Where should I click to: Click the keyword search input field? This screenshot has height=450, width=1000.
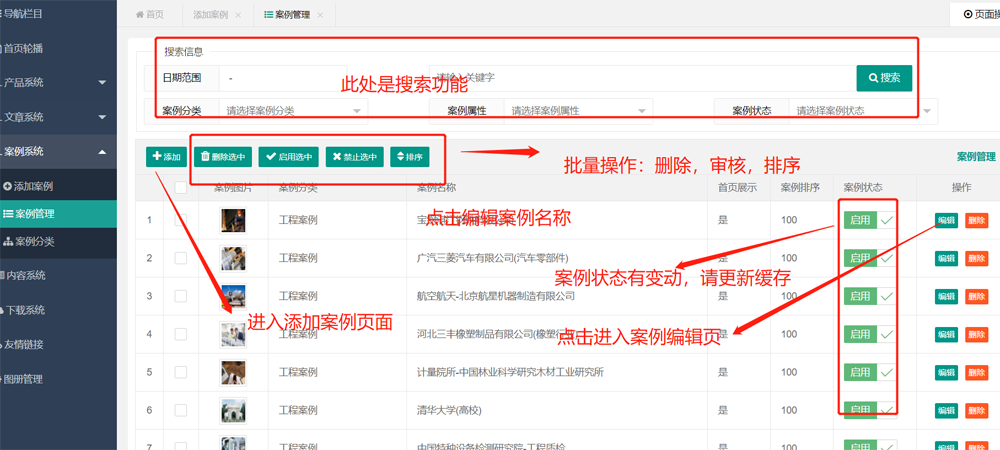click(x=642, y=78)
